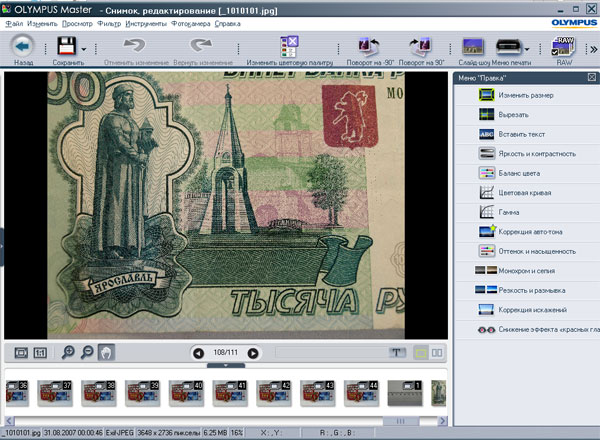Click the RAW processing icon
The width and height of the screenshot is (600, 440).
point(563,47)
